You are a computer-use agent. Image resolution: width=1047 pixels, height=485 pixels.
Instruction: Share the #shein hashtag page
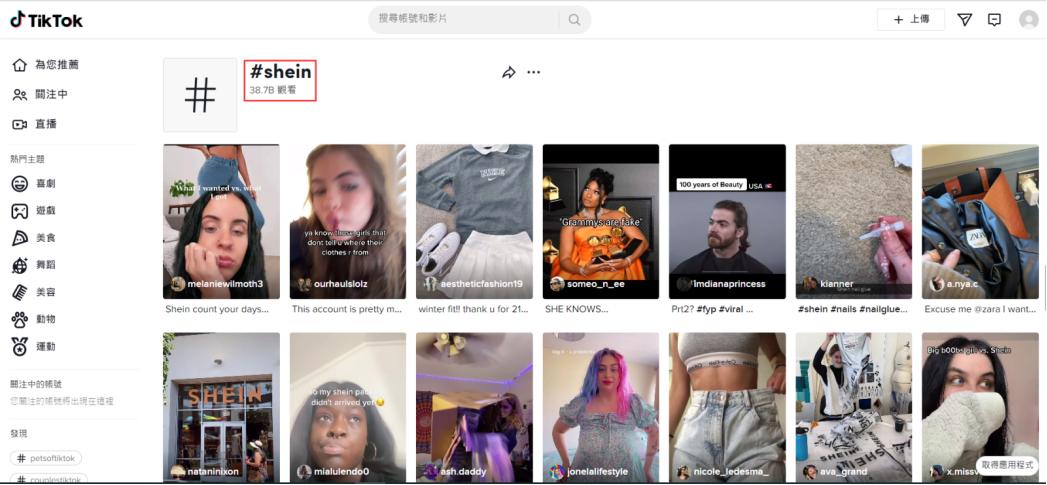coord(509,72)
